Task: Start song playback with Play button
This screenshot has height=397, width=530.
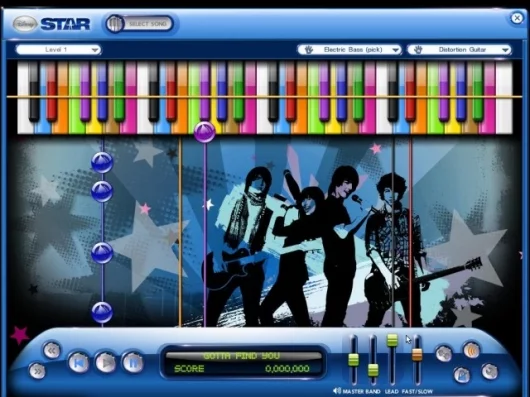Action: tap(106, 363)
